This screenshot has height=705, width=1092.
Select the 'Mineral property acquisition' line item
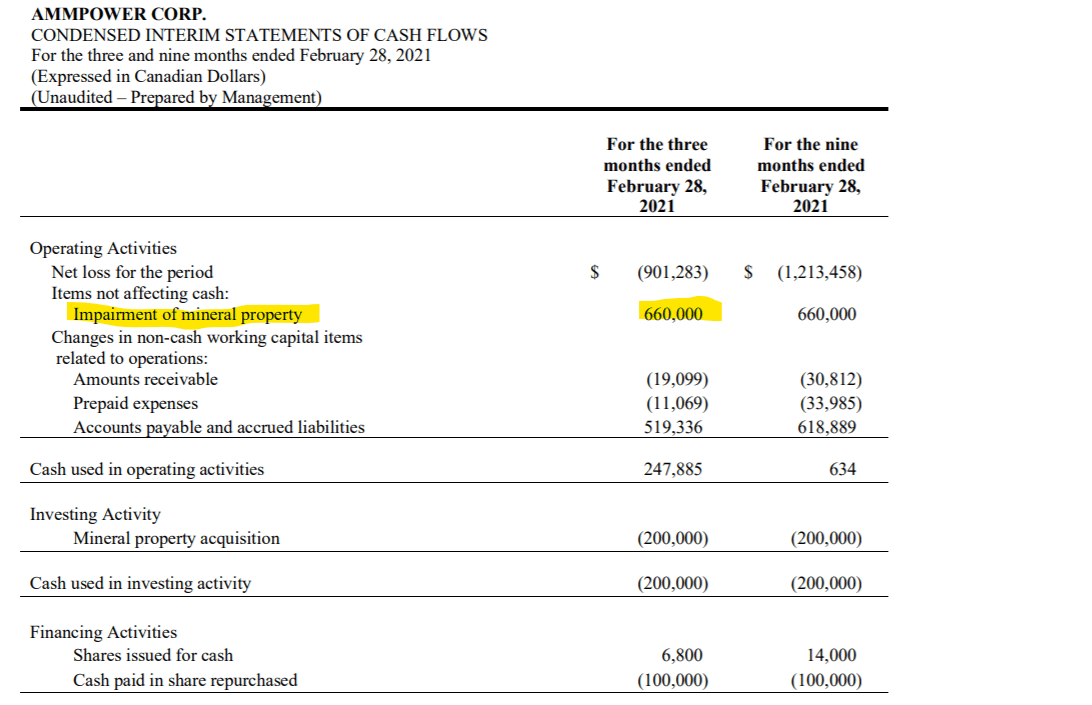[176, 537]
